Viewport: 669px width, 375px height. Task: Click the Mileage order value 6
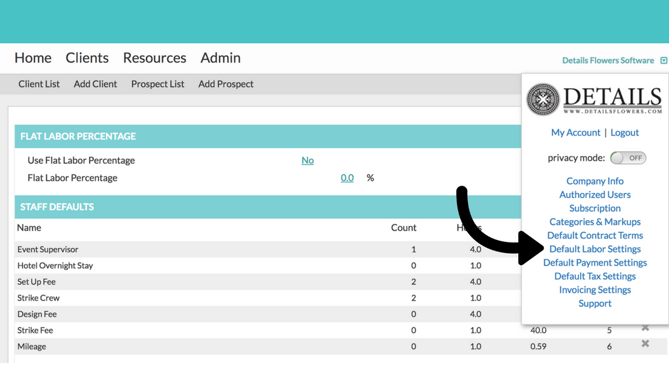pos(609,346)
